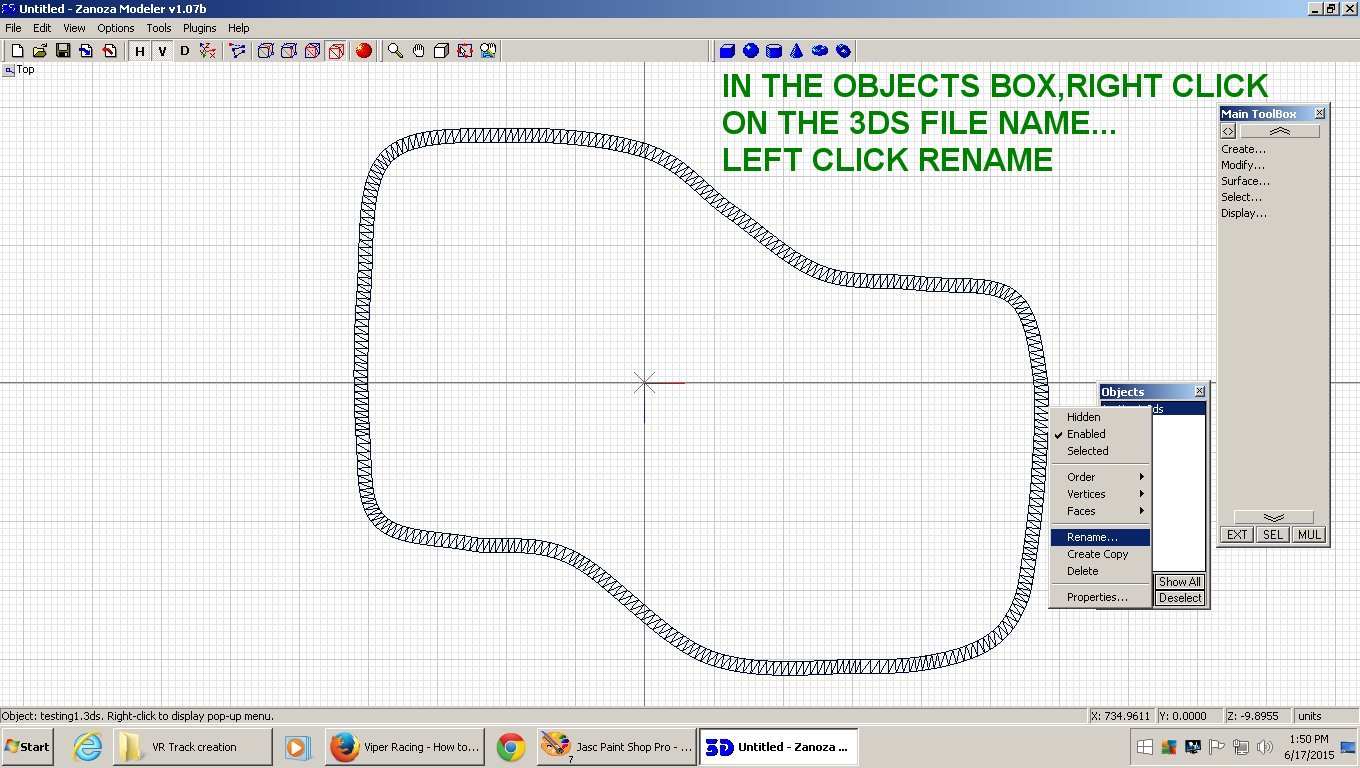Open the File menu
The image size is (1360, 768).
point(13,28)
